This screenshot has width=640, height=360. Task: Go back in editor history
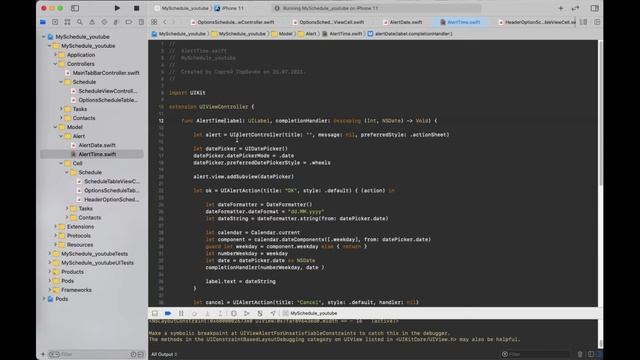165,22
